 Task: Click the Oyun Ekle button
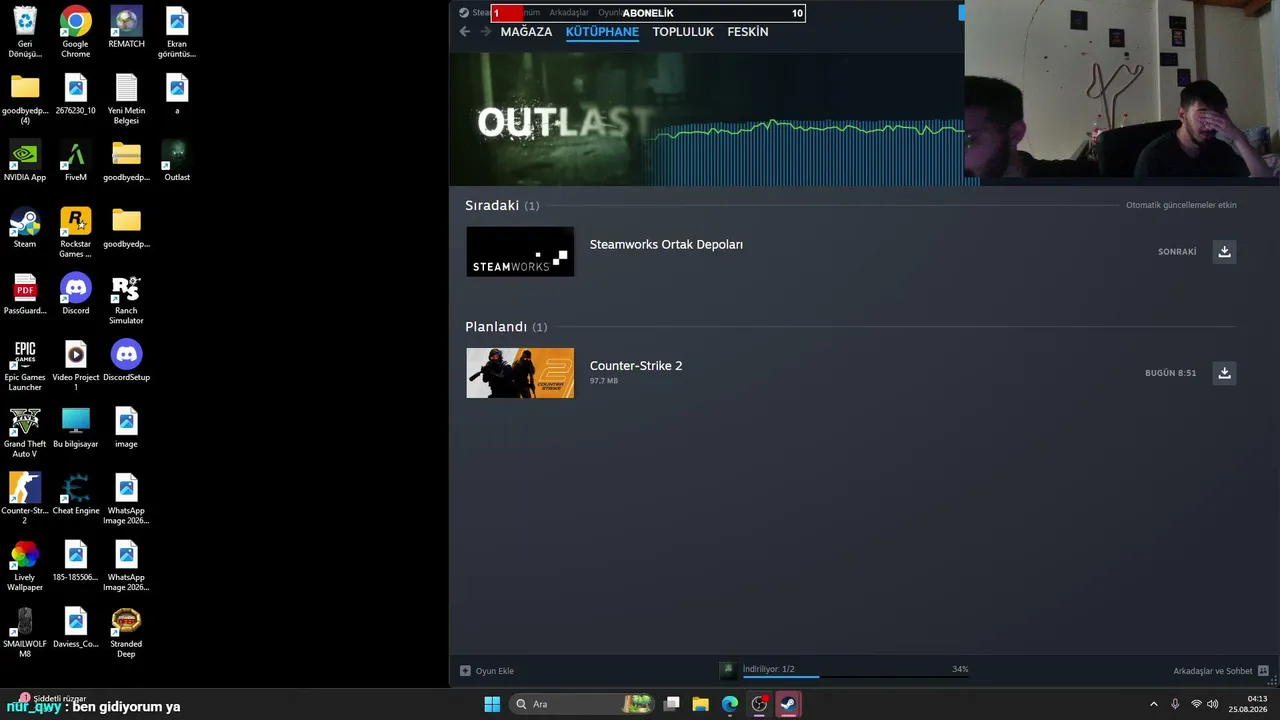487,670
